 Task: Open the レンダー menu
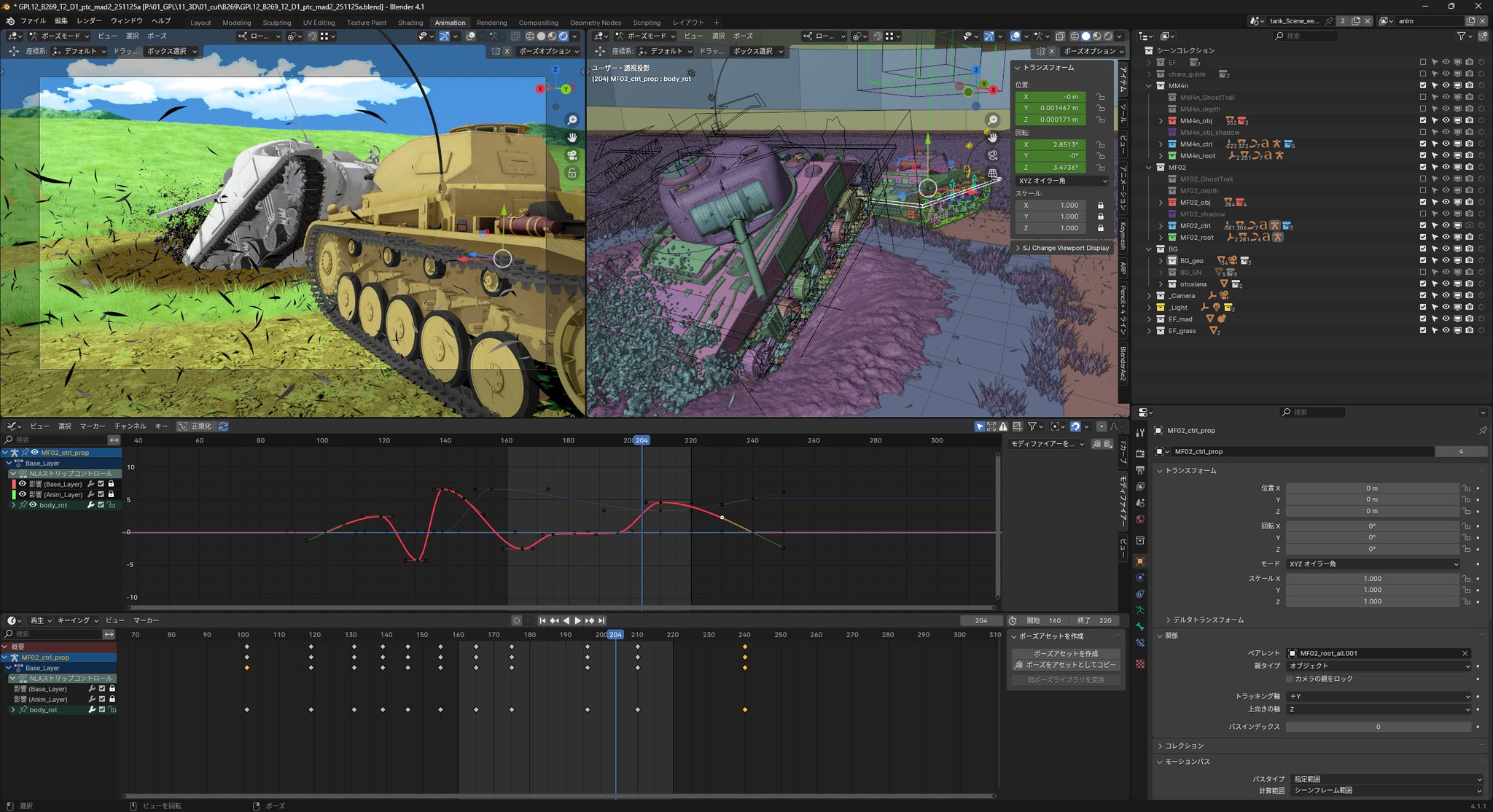coord(89,21)
